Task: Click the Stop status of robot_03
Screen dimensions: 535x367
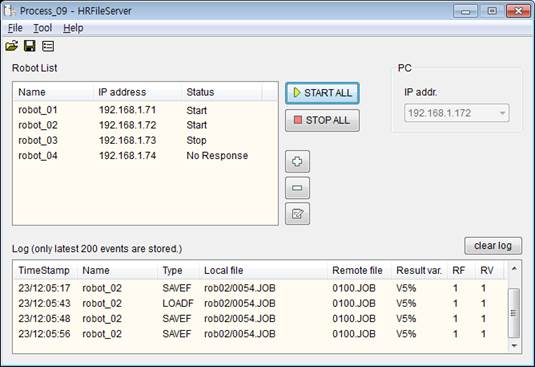Action: point(196,140)
